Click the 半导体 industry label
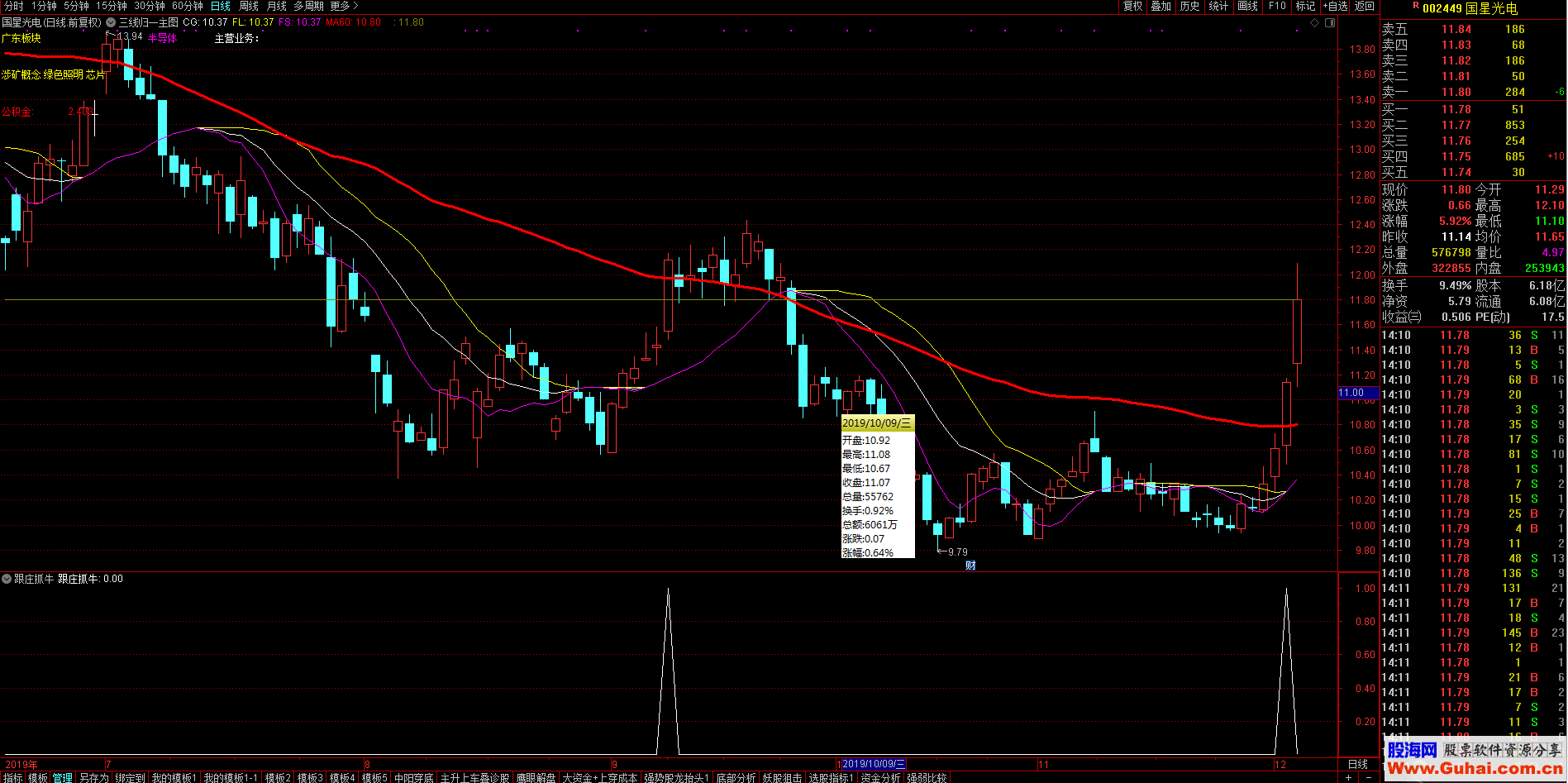This screenshot has height=783, width=1568. pos(162,38)
